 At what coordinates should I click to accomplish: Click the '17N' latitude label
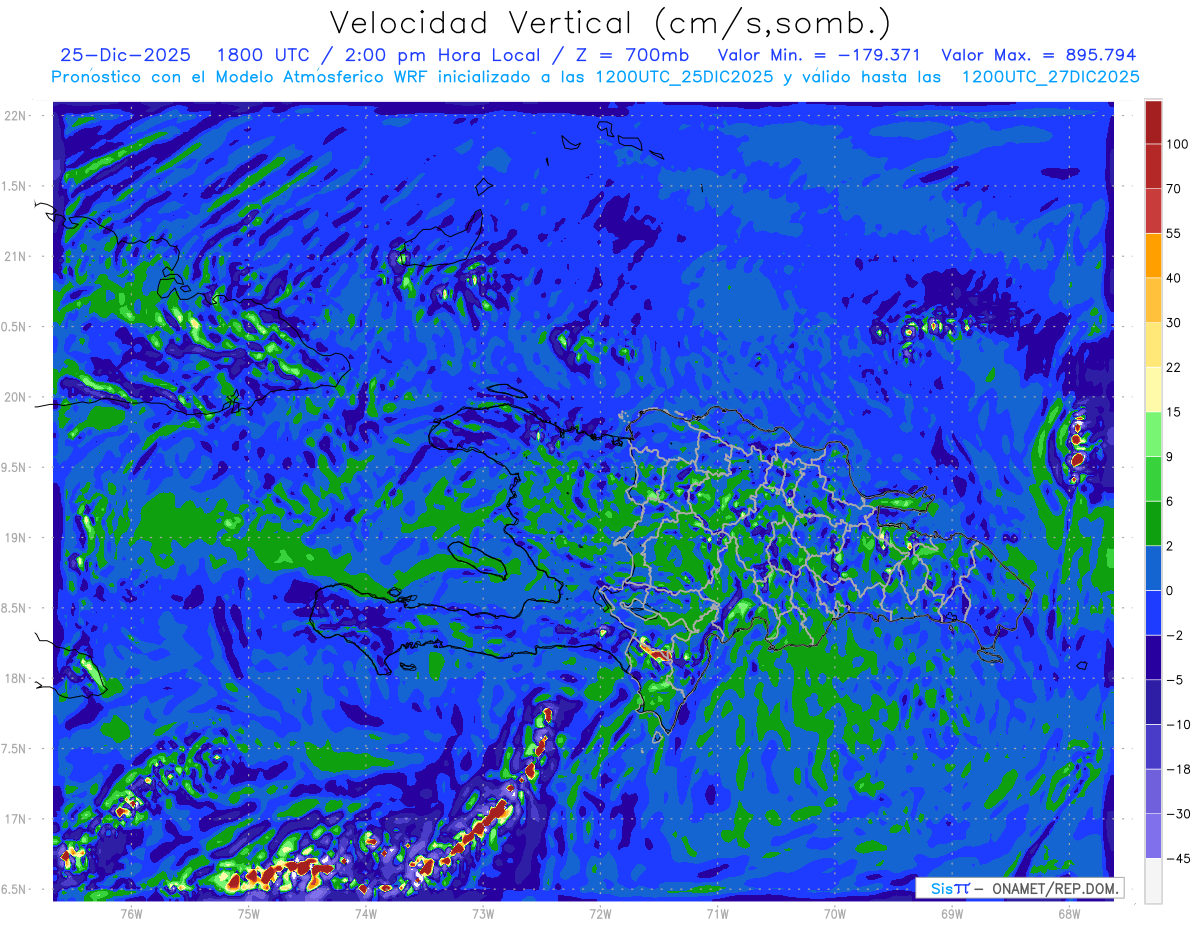[16, 819]
